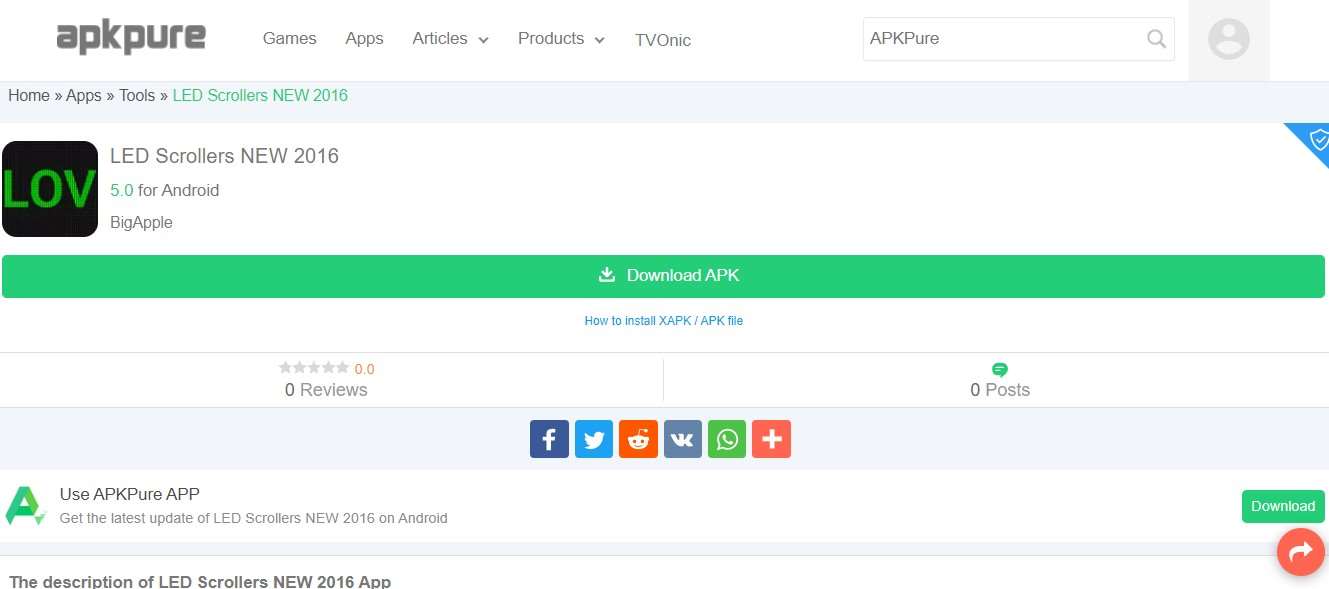Open the TVOnic navigation link
The width and height of the screenshot is (1329, 589).
point(662,40)
